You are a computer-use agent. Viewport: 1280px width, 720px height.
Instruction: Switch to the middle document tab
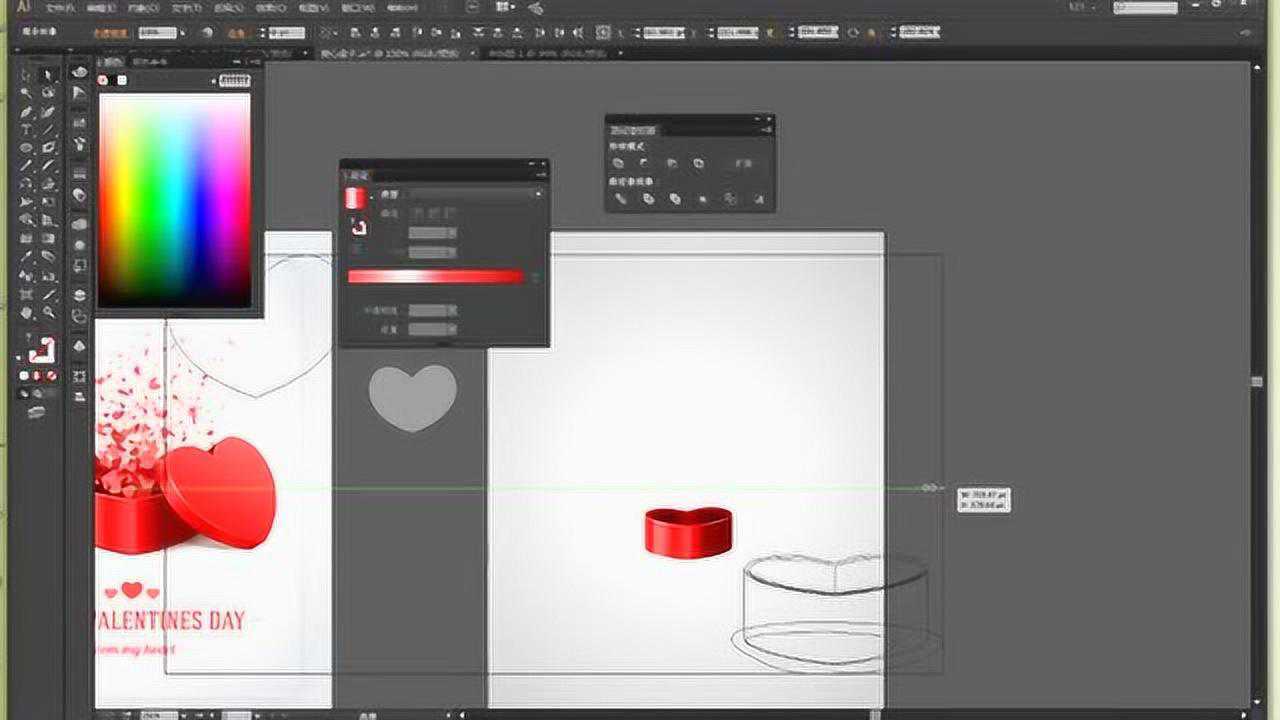(x=395, y=52)
